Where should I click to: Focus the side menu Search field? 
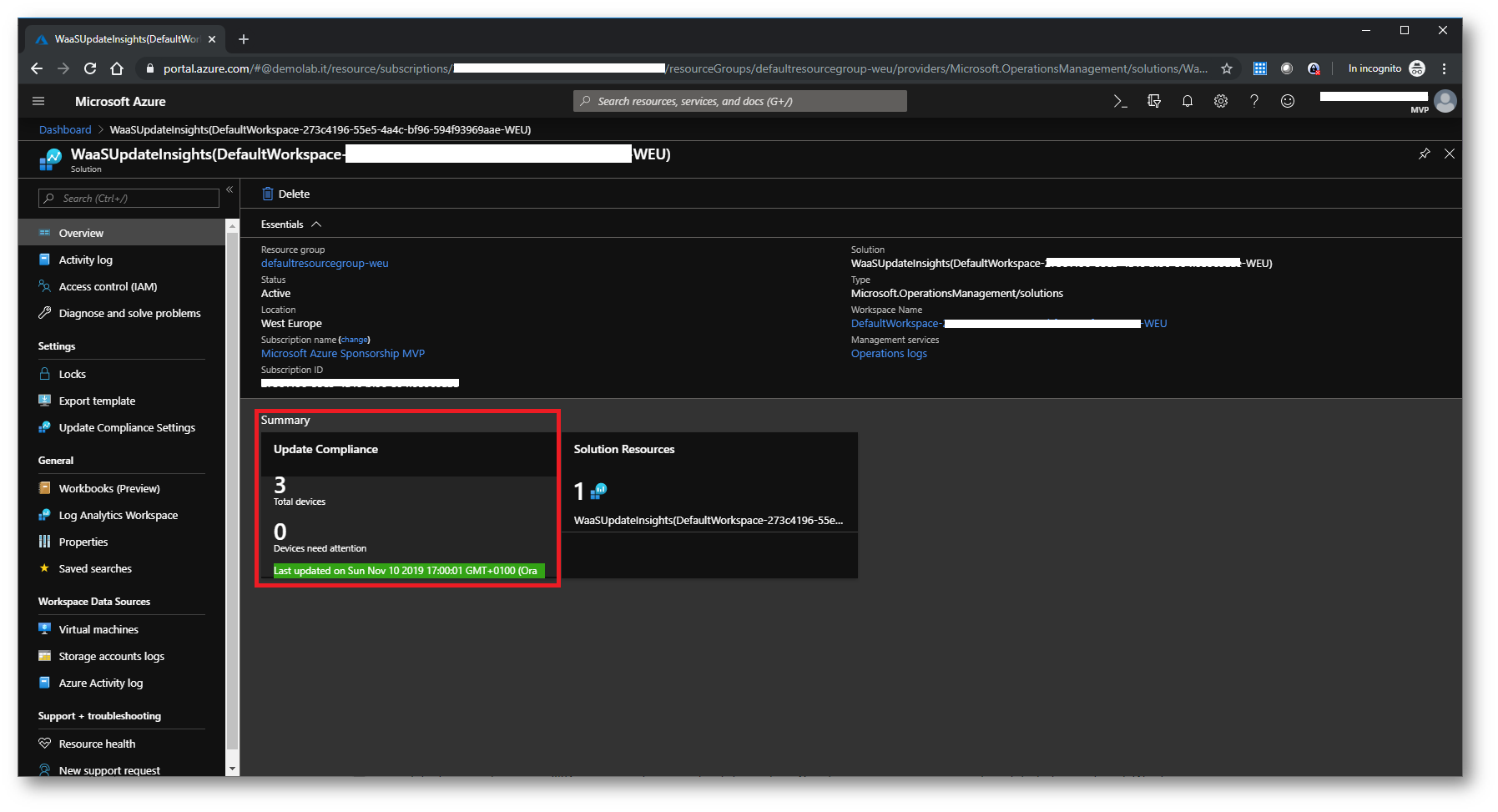[x=129, y=198]
